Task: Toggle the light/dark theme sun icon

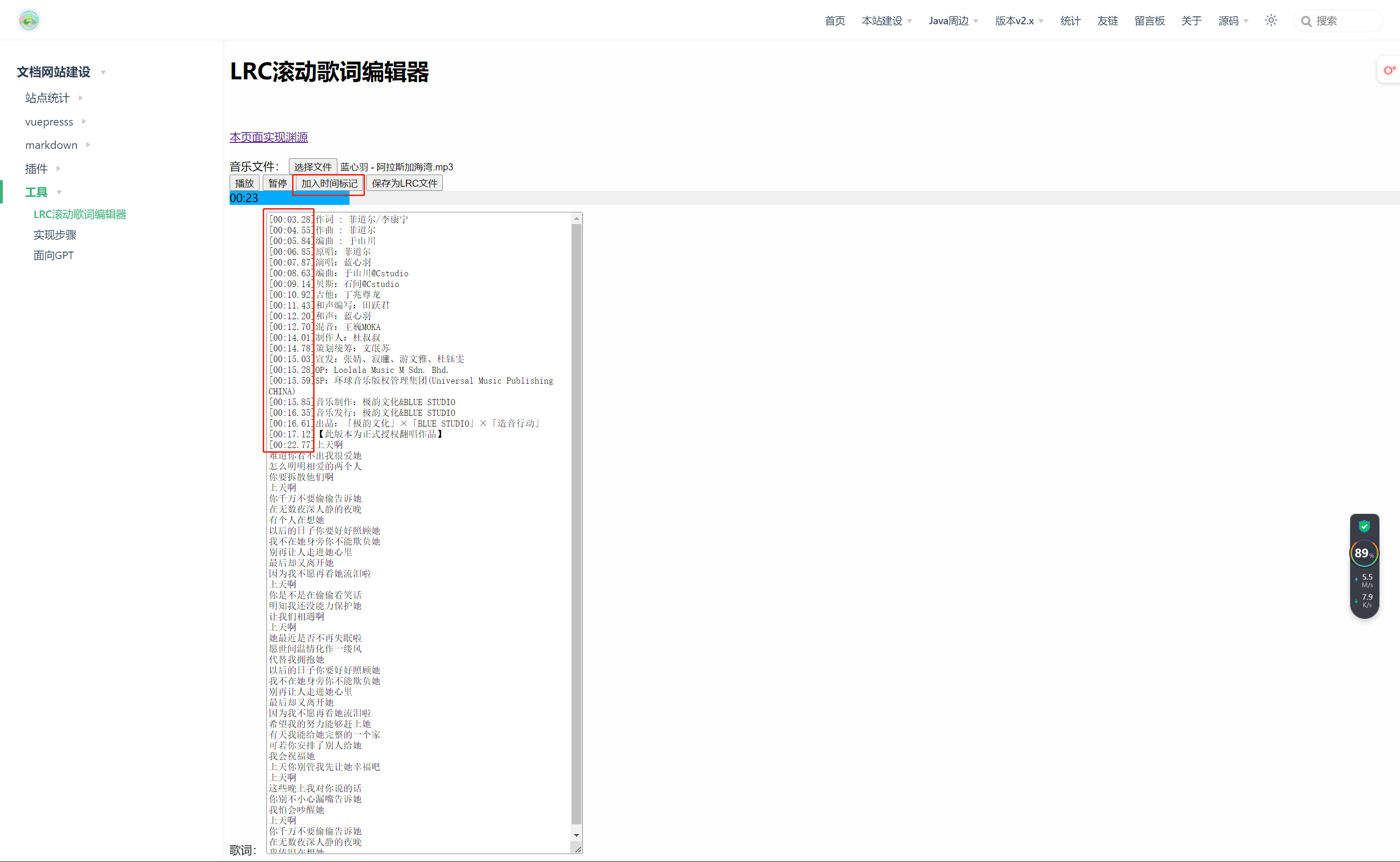Action: click(x=1271, y=21)
